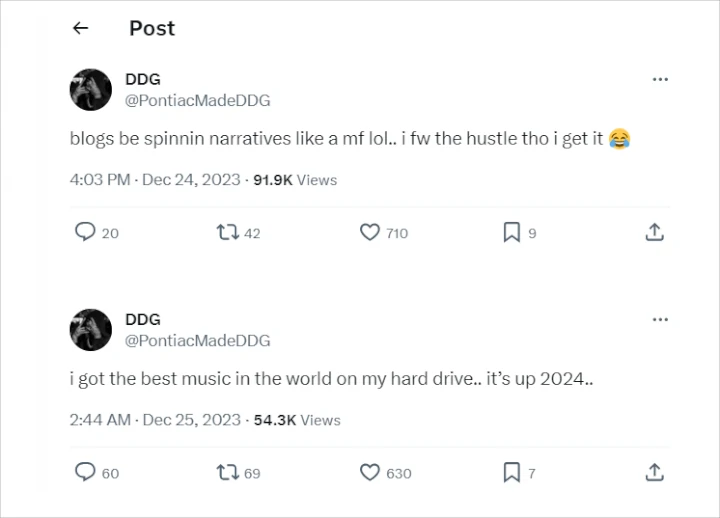Open @PontiacMadeDDG handle on first post
Screen dimensions: 720x518
[197, 100]
